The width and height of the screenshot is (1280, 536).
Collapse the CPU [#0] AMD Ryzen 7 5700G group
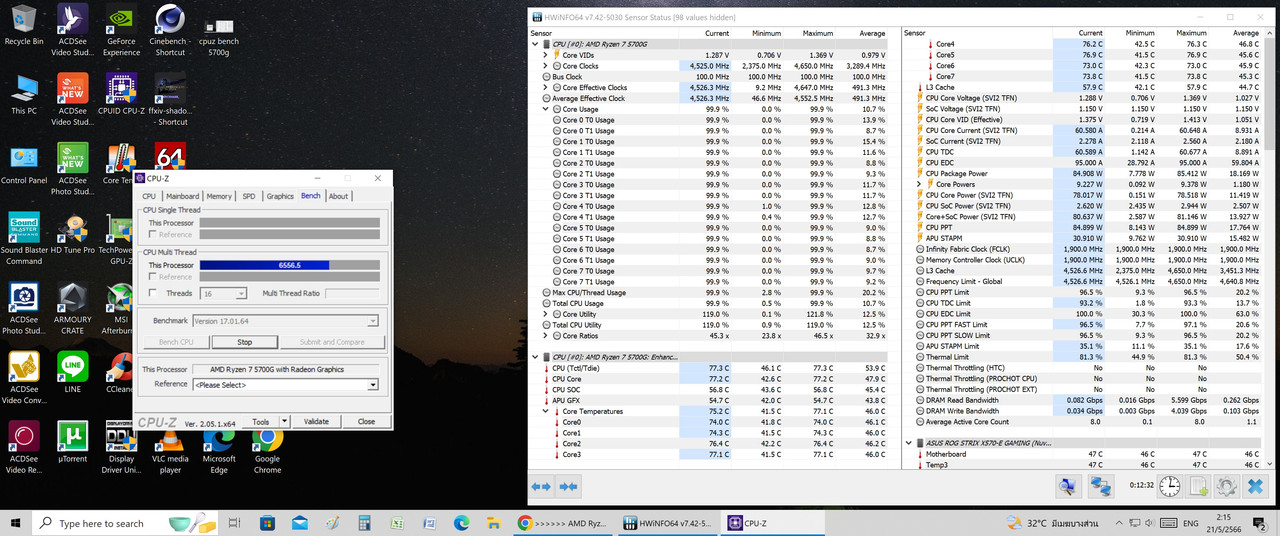(536, 44)
